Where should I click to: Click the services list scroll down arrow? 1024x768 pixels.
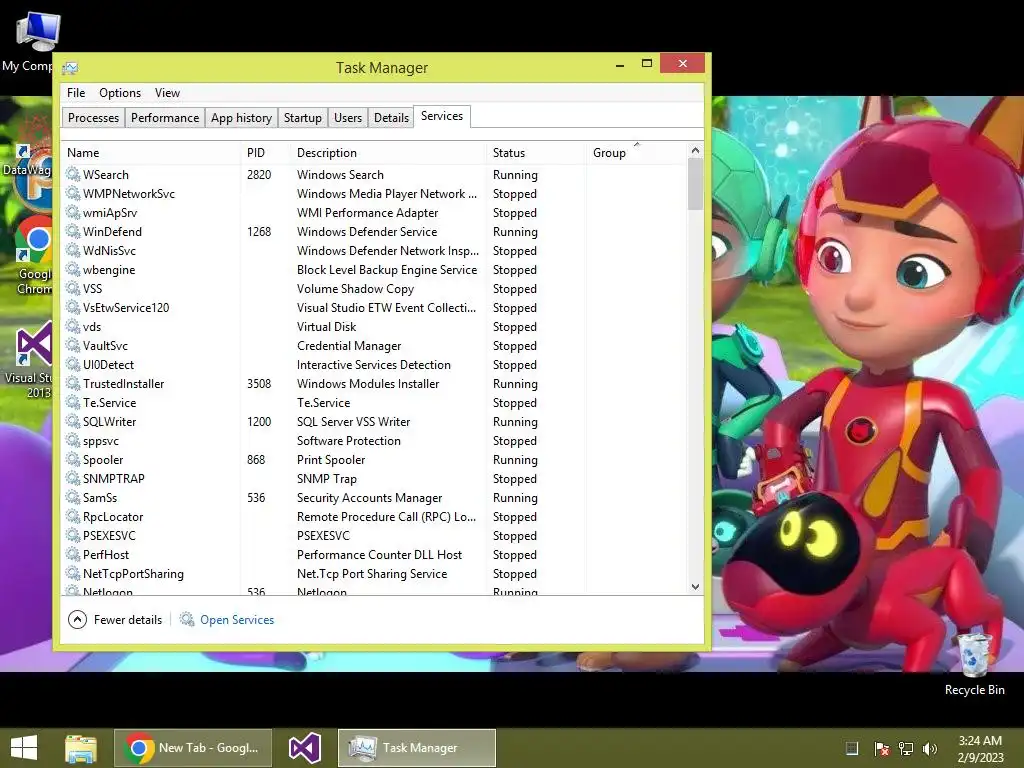pos(695,586)
